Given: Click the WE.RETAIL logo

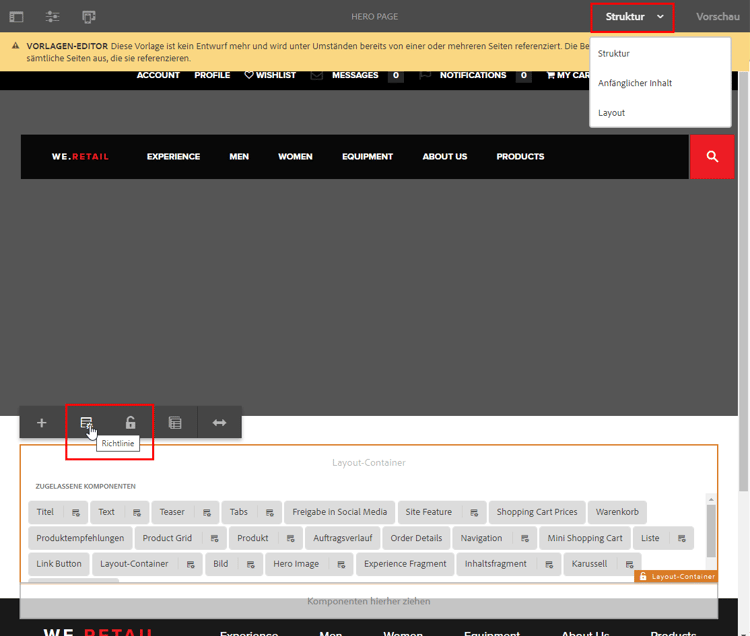Looking at the screenshot, I should click(80, 156).
